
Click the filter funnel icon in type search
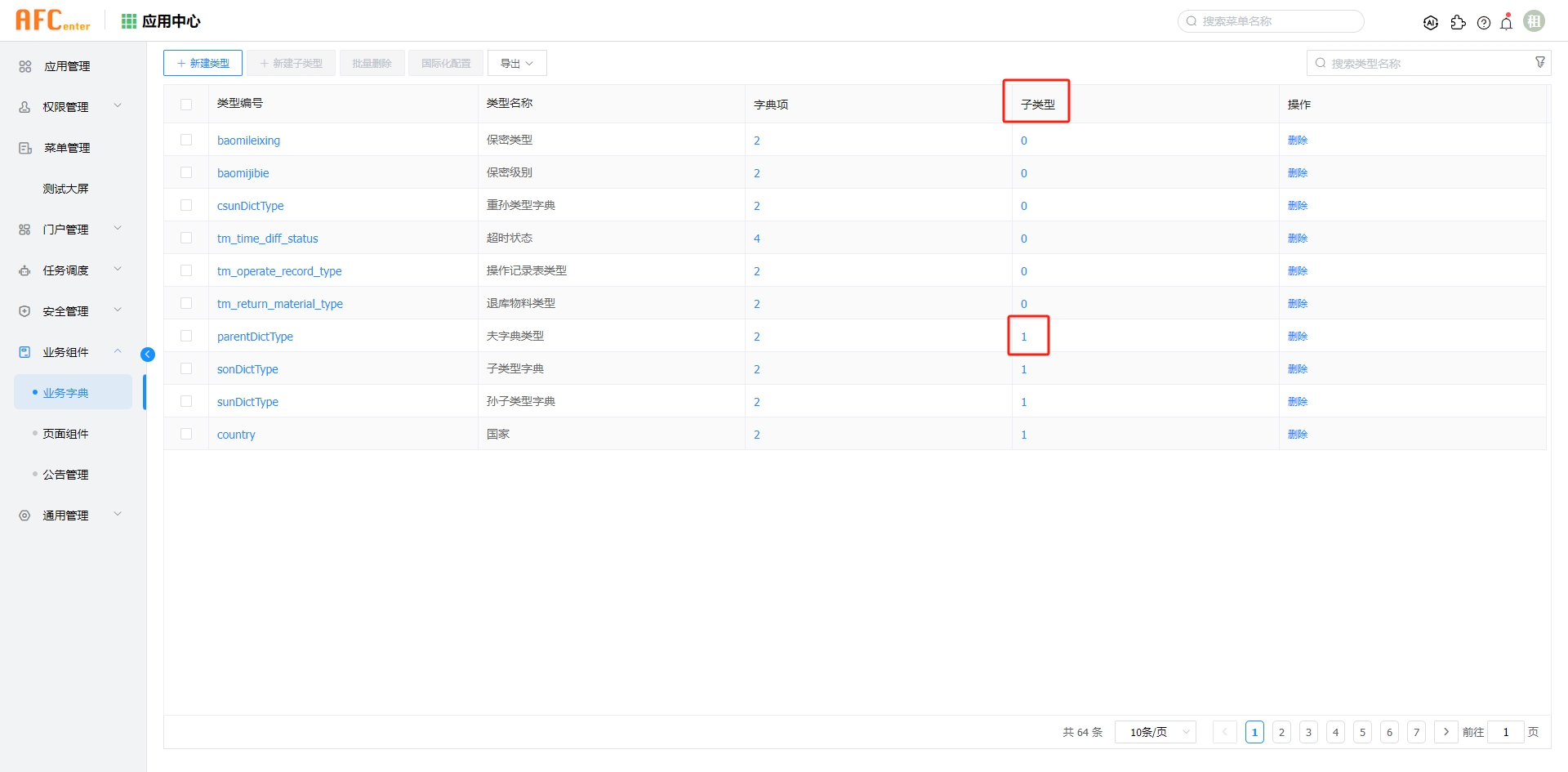pyautogui.click(x=1540, y=62)
